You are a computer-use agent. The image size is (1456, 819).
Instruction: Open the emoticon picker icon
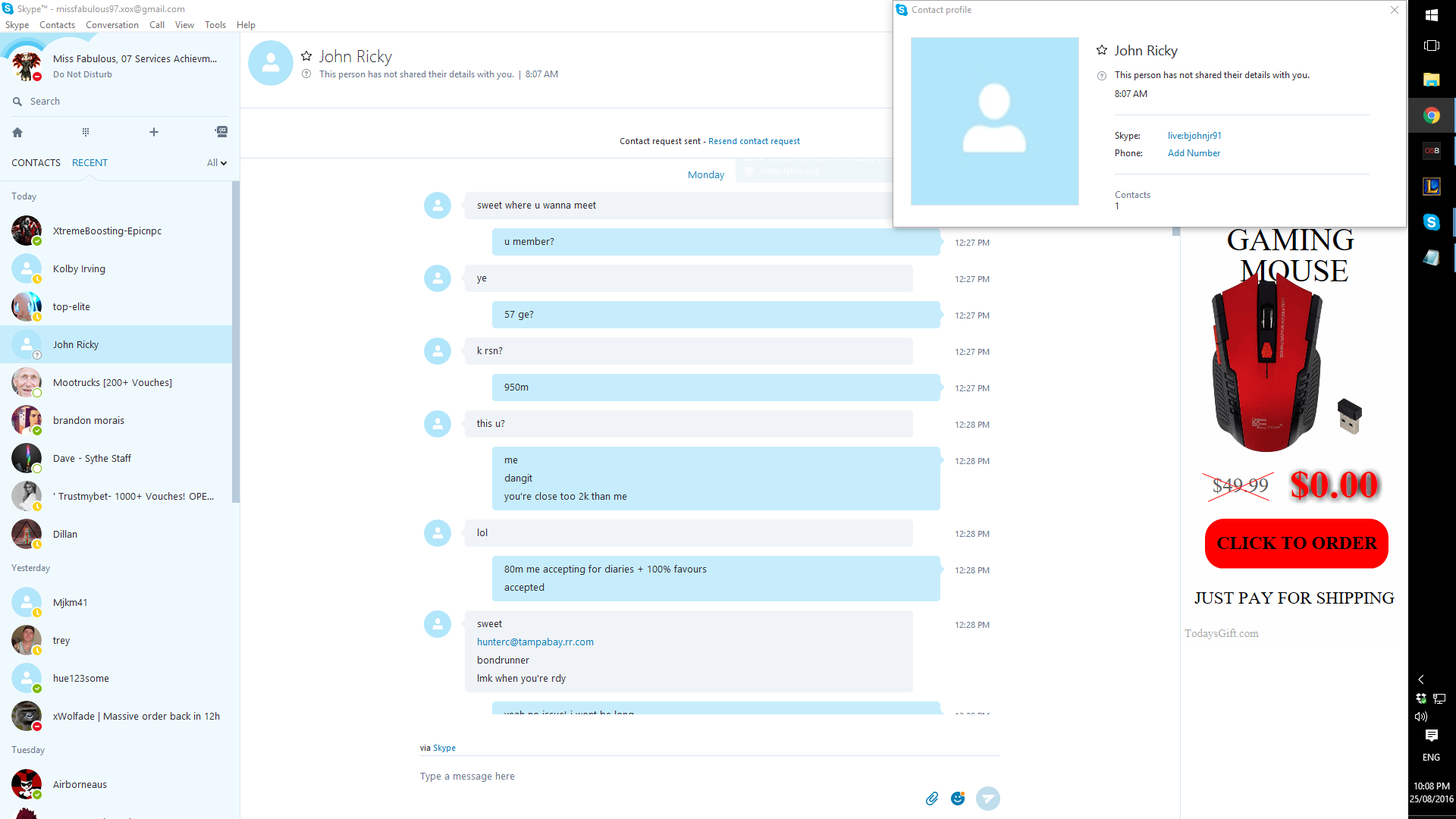tap(958, 799)
